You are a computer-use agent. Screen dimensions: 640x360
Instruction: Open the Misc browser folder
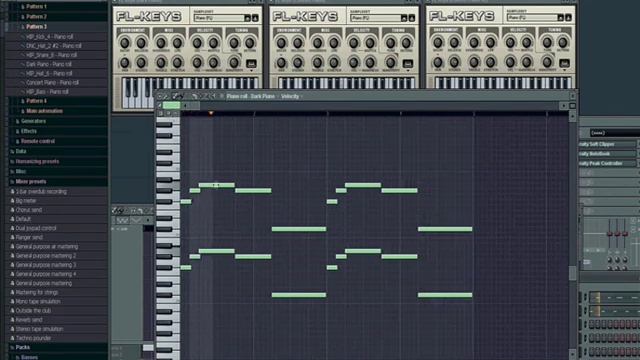21,171
